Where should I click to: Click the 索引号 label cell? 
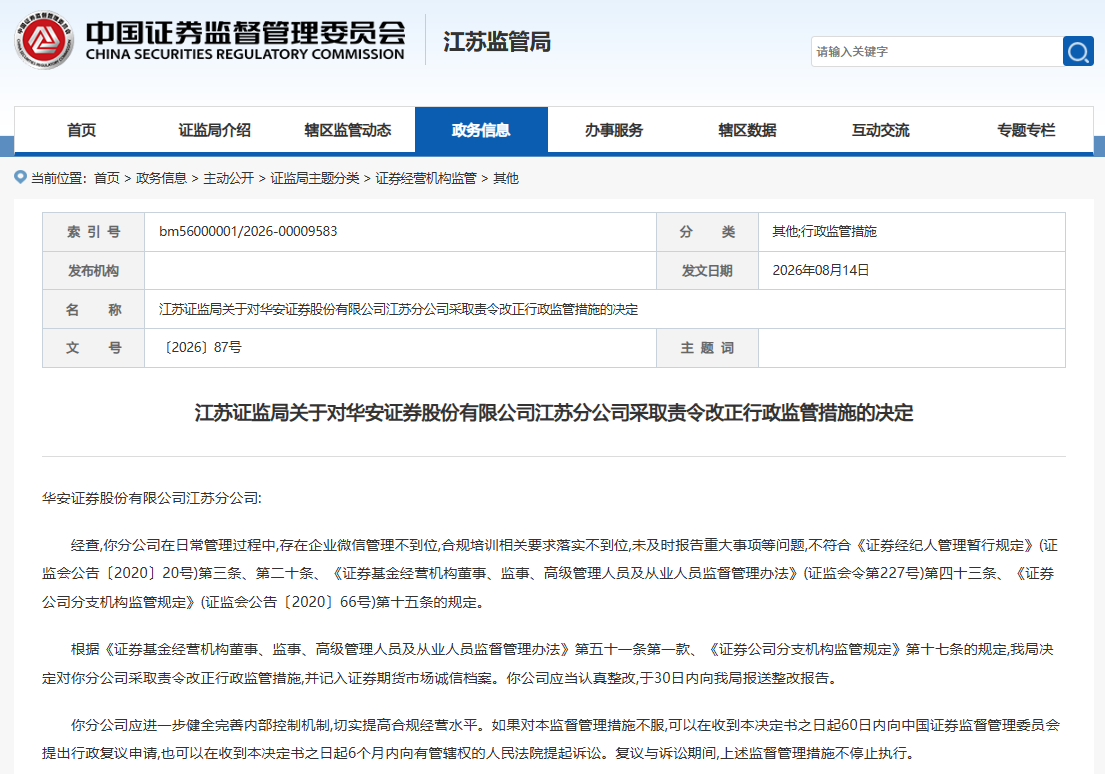point(94,232)
